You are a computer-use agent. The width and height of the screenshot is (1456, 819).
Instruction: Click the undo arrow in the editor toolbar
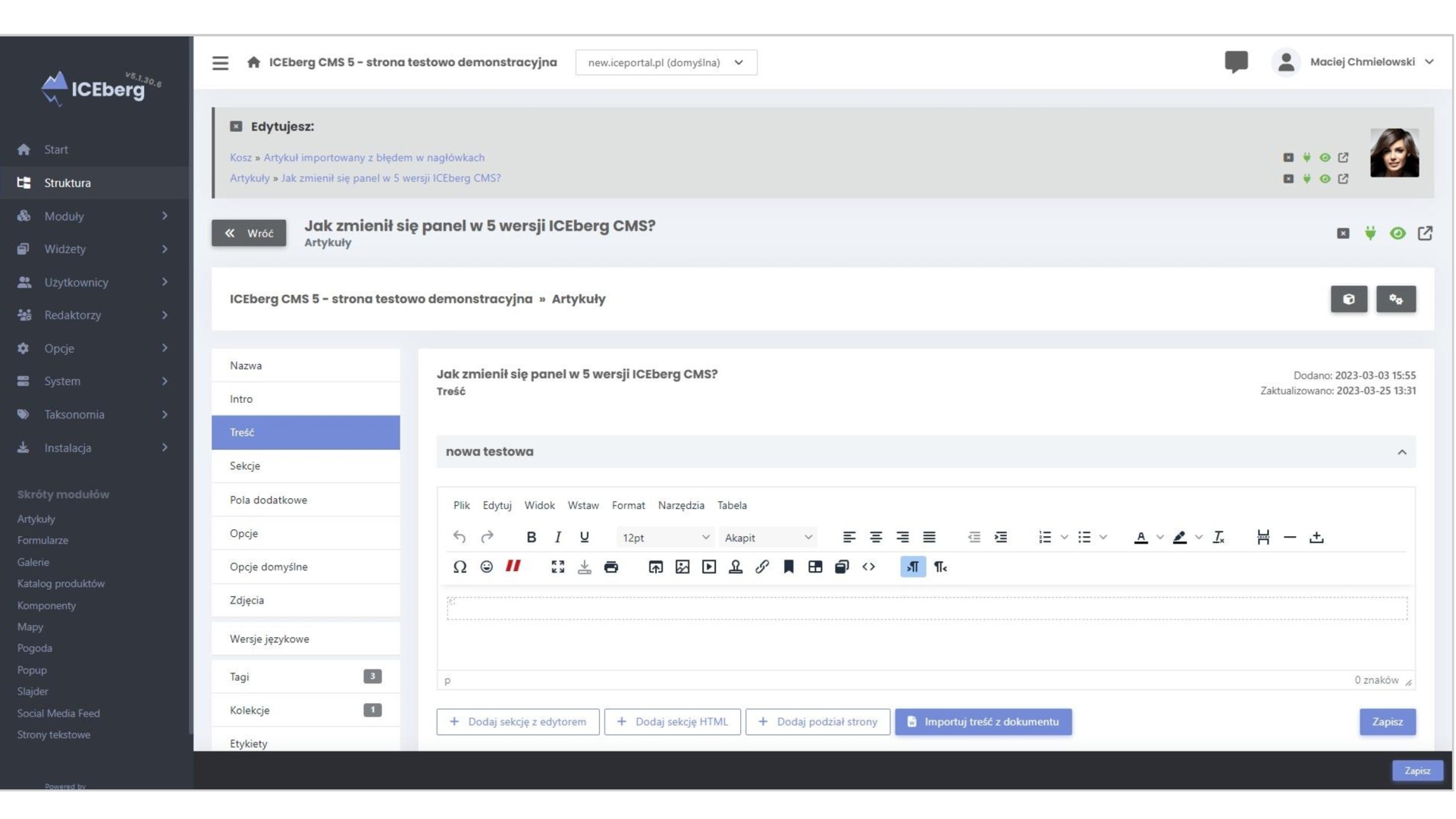[x=460, y=537]
